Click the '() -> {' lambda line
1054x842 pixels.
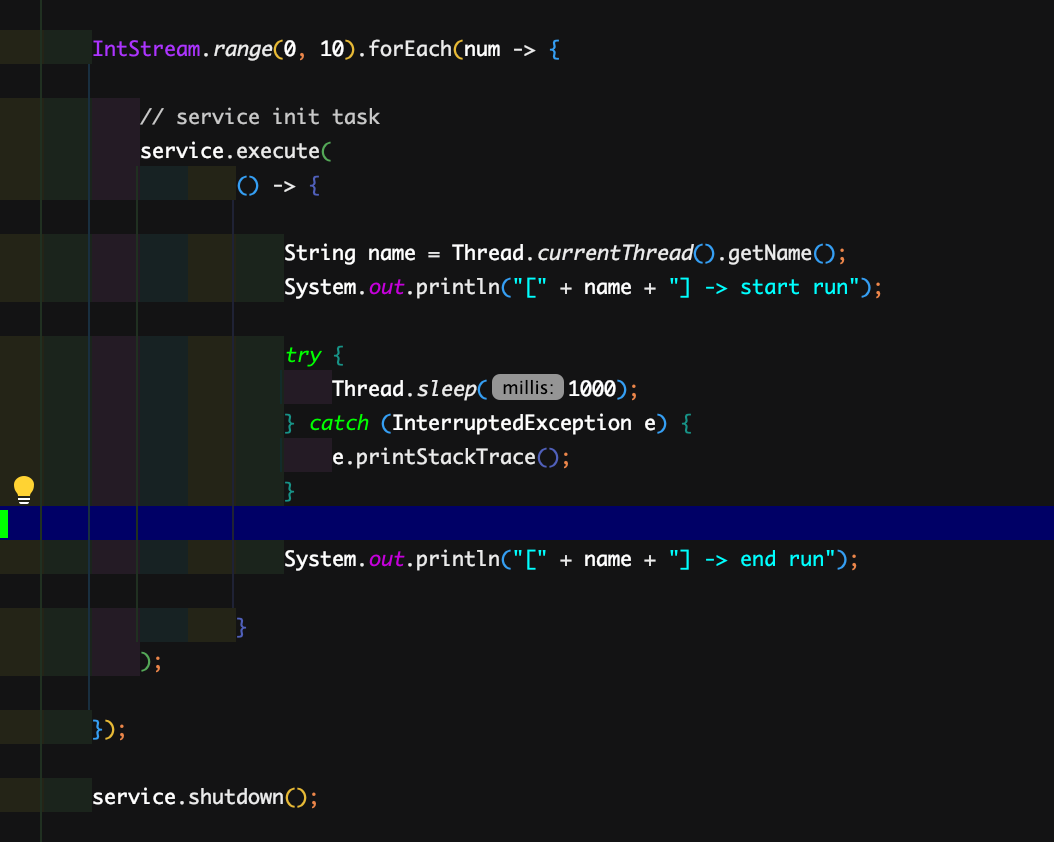pyautogui.click(x=278, y=185)
